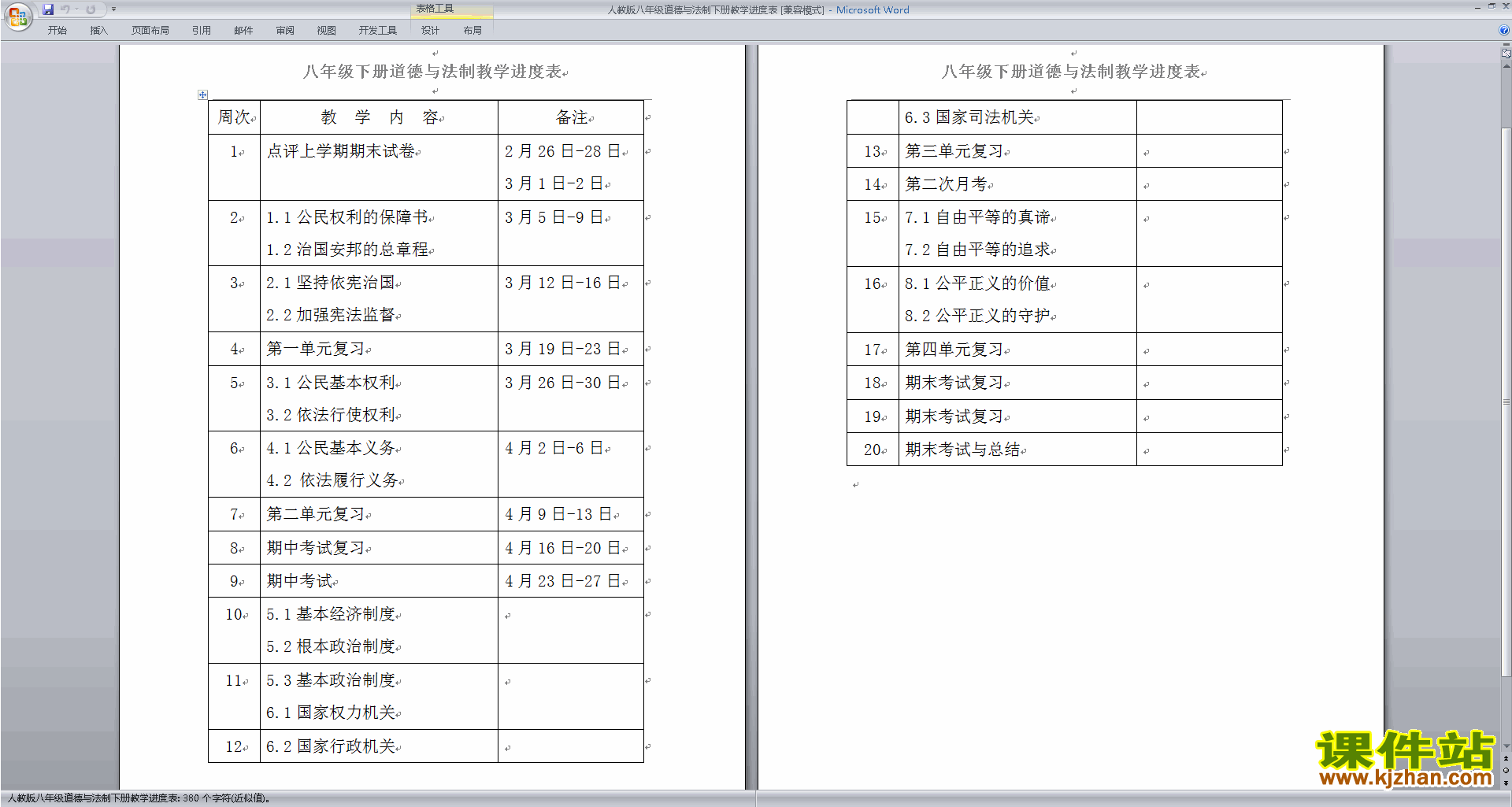This screenshot has height=807, width=1512.
Task: Click the left page title 八年级下册道德与法制教学进度表
Action: (432, 72)
